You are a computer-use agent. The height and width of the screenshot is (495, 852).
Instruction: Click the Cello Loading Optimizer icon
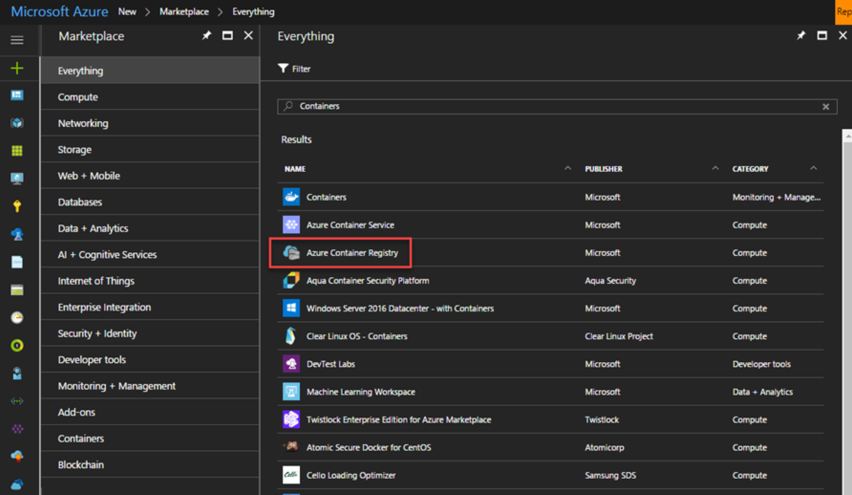[x=291, y=475]
